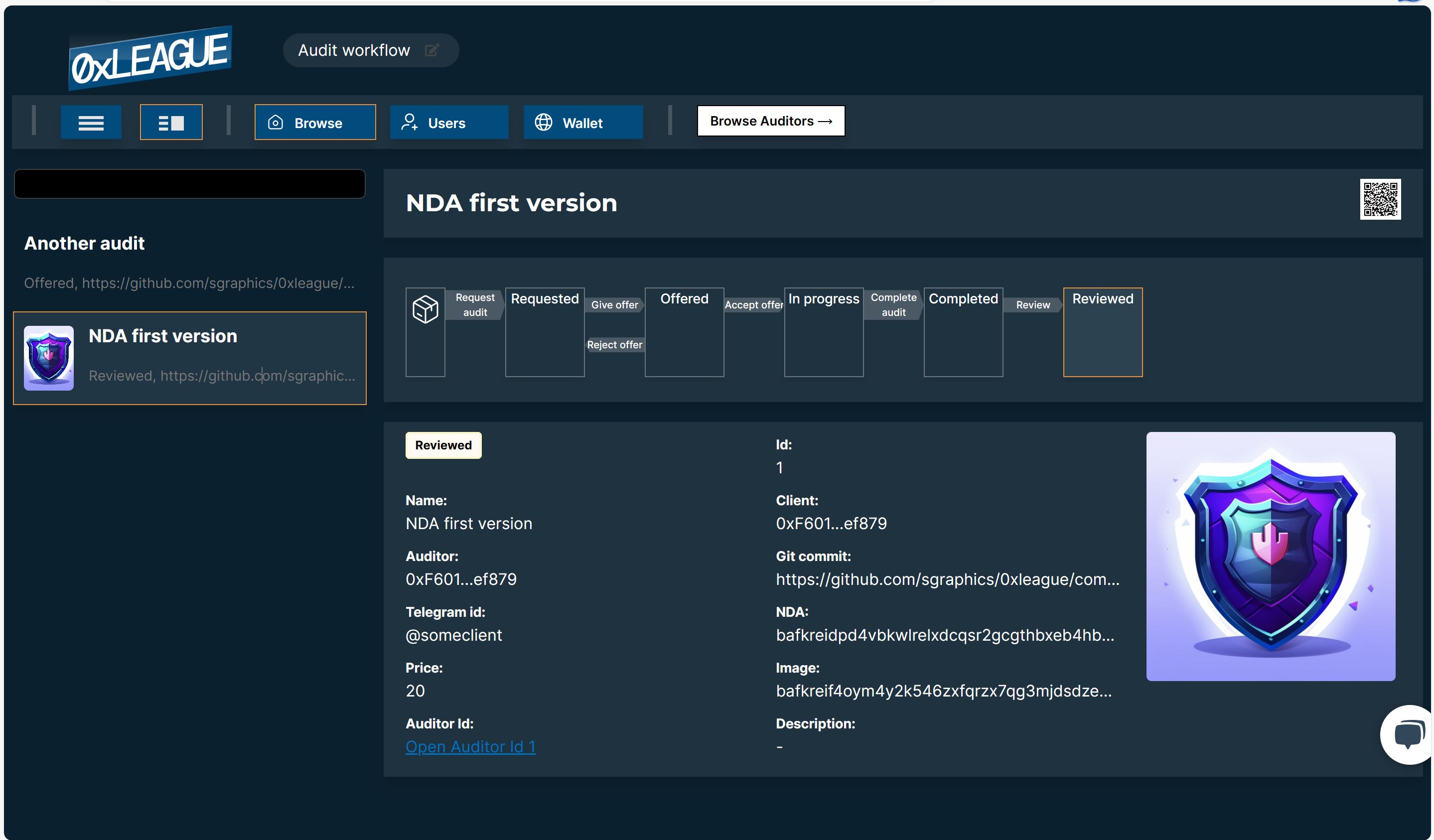The height and width of the screenshot is (840, 1434).
Task: Edit the Audit workflow title pencil icon
Action: point(432,50)
